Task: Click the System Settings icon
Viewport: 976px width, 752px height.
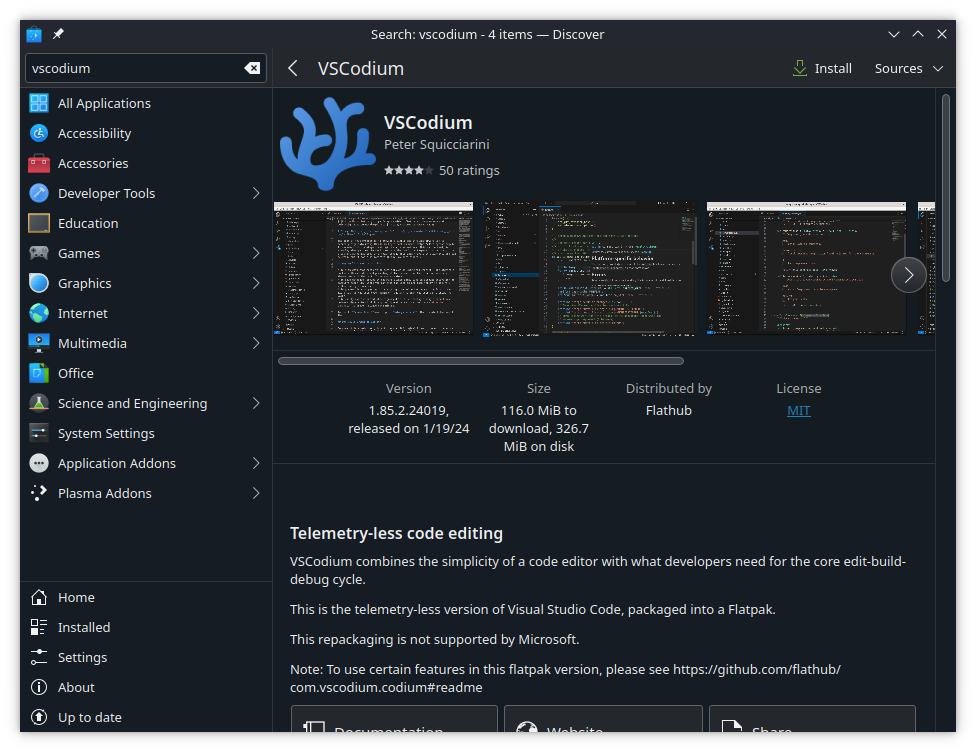Action: (39, 433)
